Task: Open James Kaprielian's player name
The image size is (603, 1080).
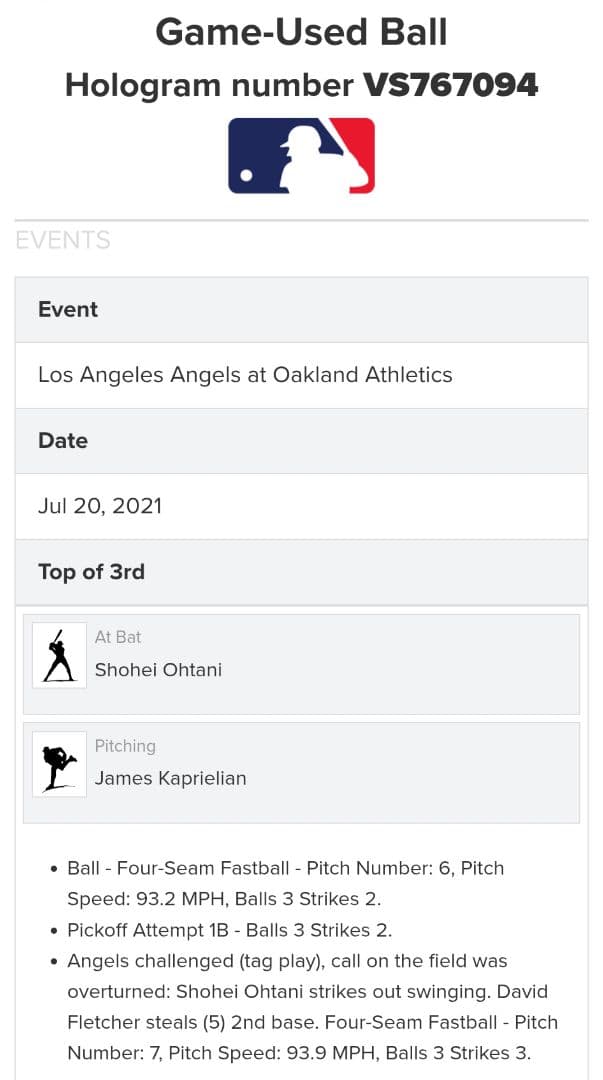Action: click(170, 779)
